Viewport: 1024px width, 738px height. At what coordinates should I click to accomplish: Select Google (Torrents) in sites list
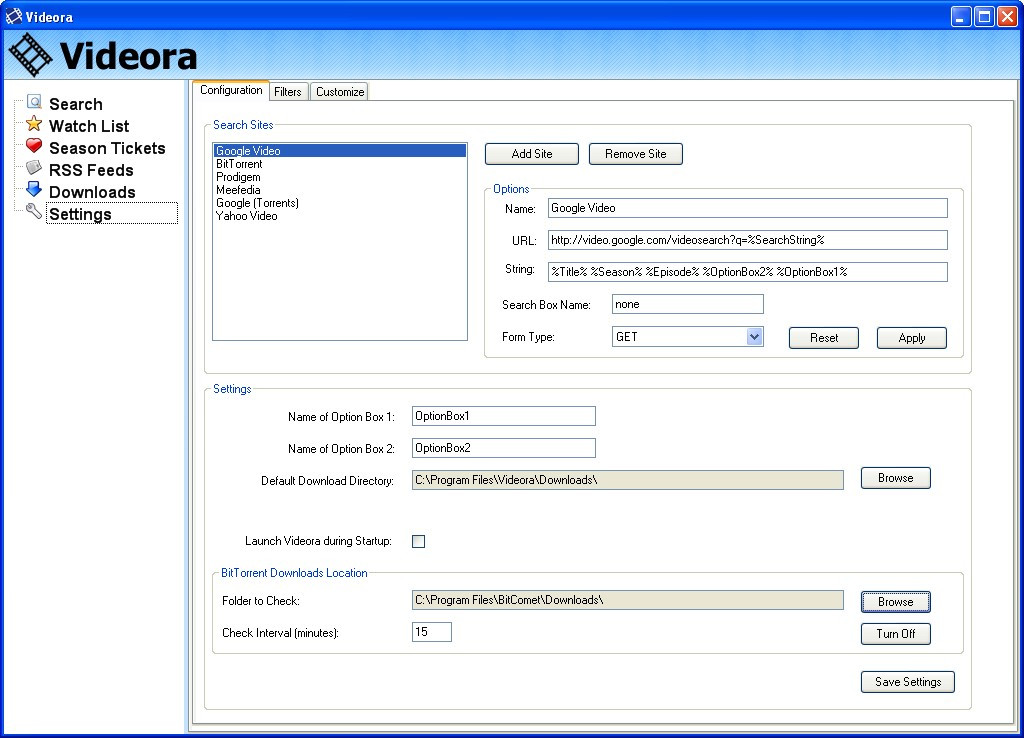pyautogui.click(x=340, y=203)
